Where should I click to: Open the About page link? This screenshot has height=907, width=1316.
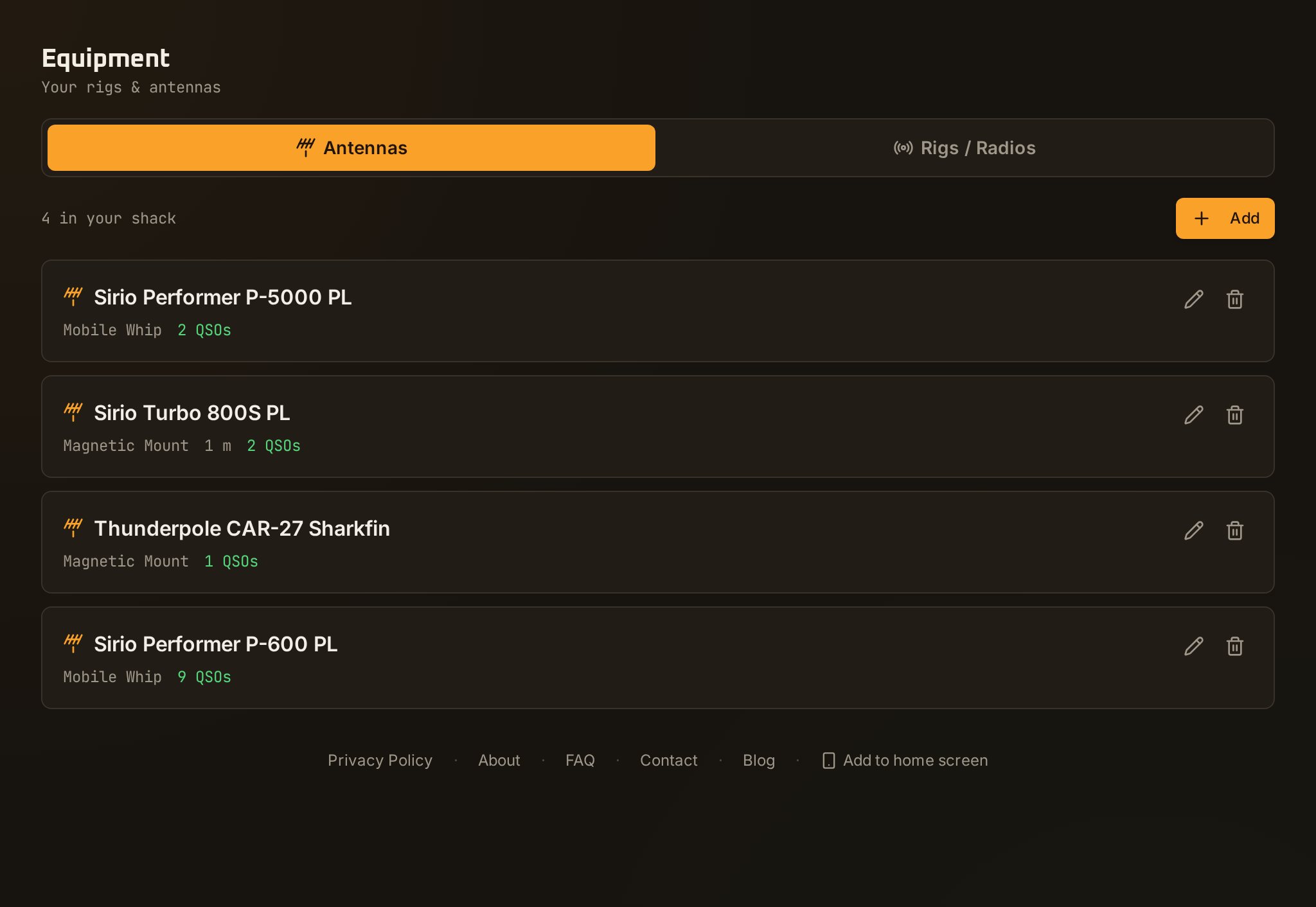[x=499, y=761]
